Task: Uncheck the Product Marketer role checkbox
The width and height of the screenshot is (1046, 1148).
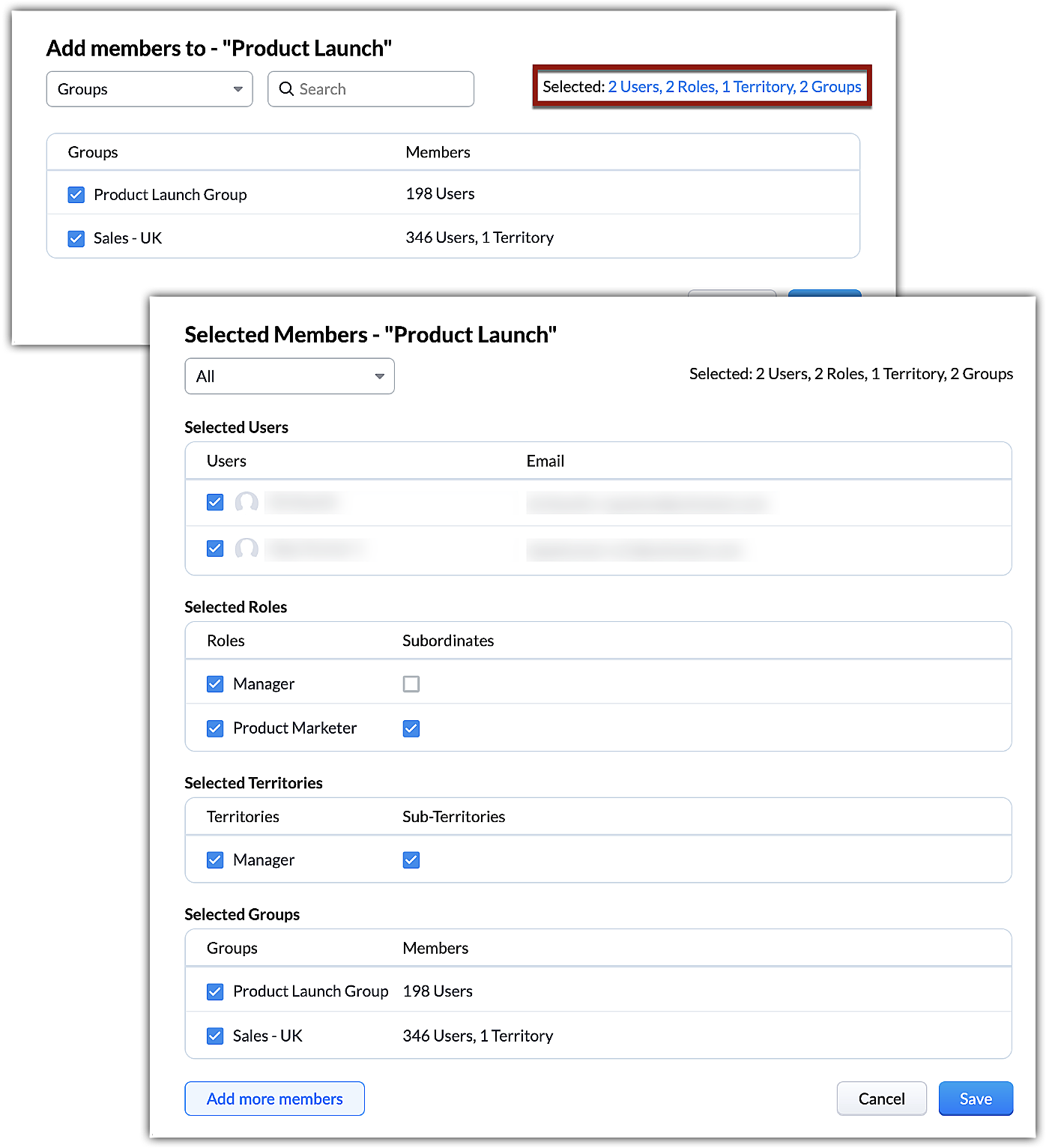Action: tap(215, 728)
